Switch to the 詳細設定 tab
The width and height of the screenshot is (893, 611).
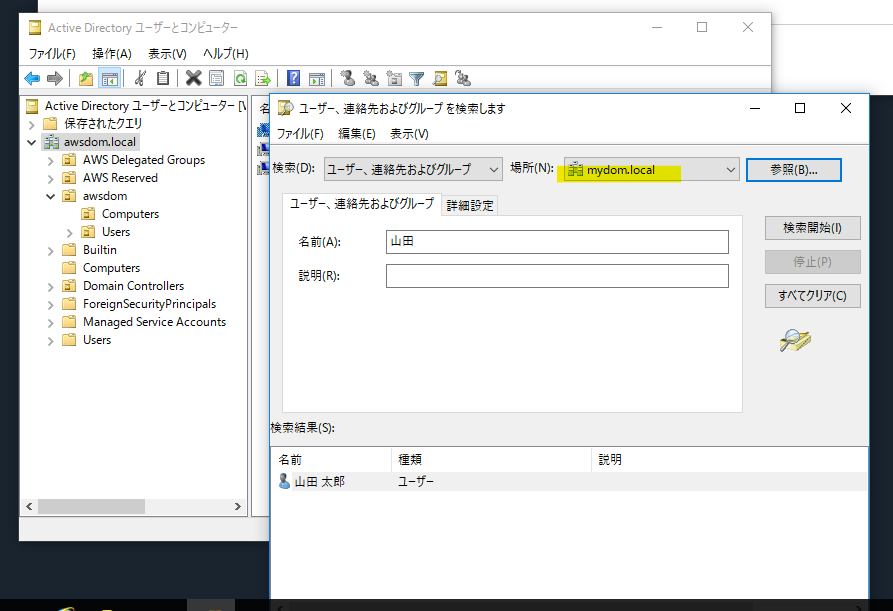point(469,205)
